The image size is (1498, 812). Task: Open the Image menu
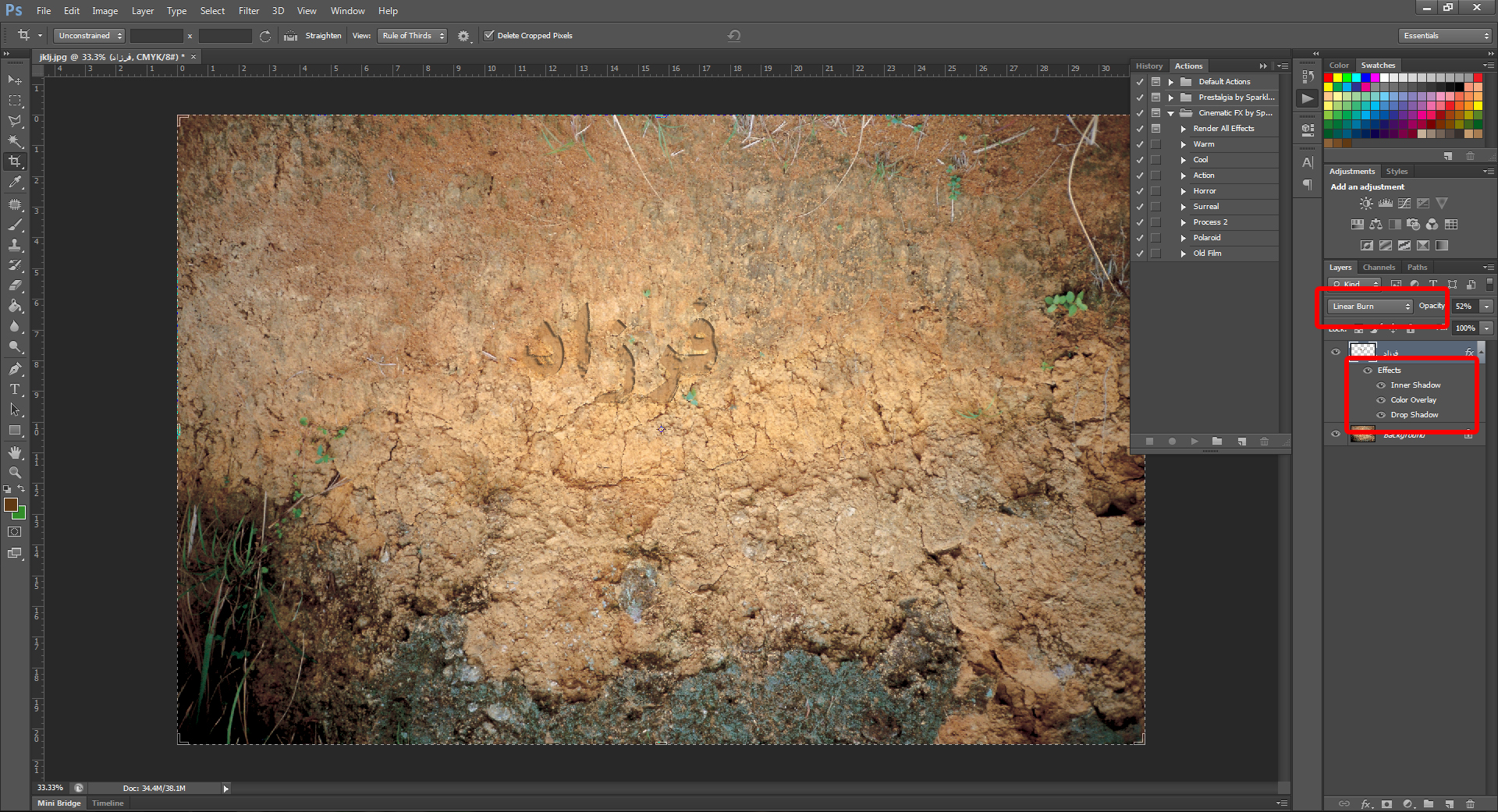(x=105, y=11)
